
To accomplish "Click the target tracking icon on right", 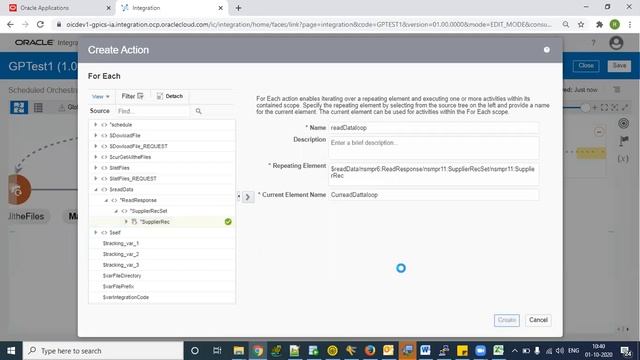I will (x=623, y=123).
